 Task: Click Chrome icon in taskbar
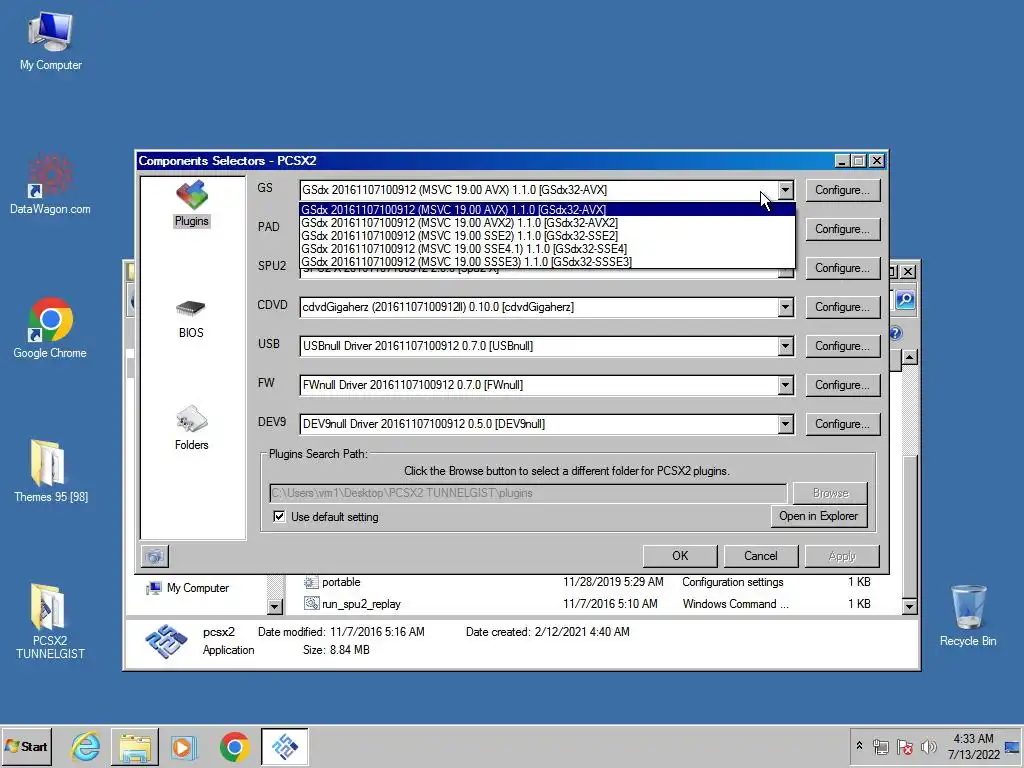coord(234,746)
